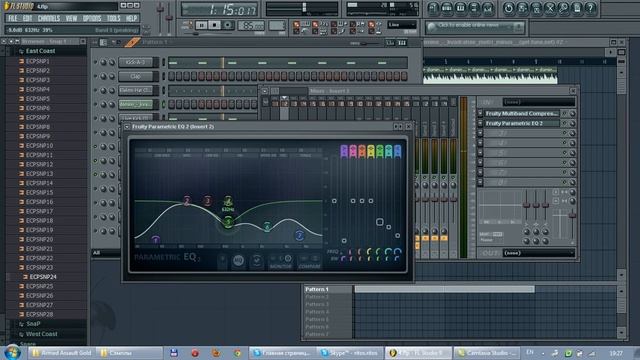Open the TOOLS menu

113,18
